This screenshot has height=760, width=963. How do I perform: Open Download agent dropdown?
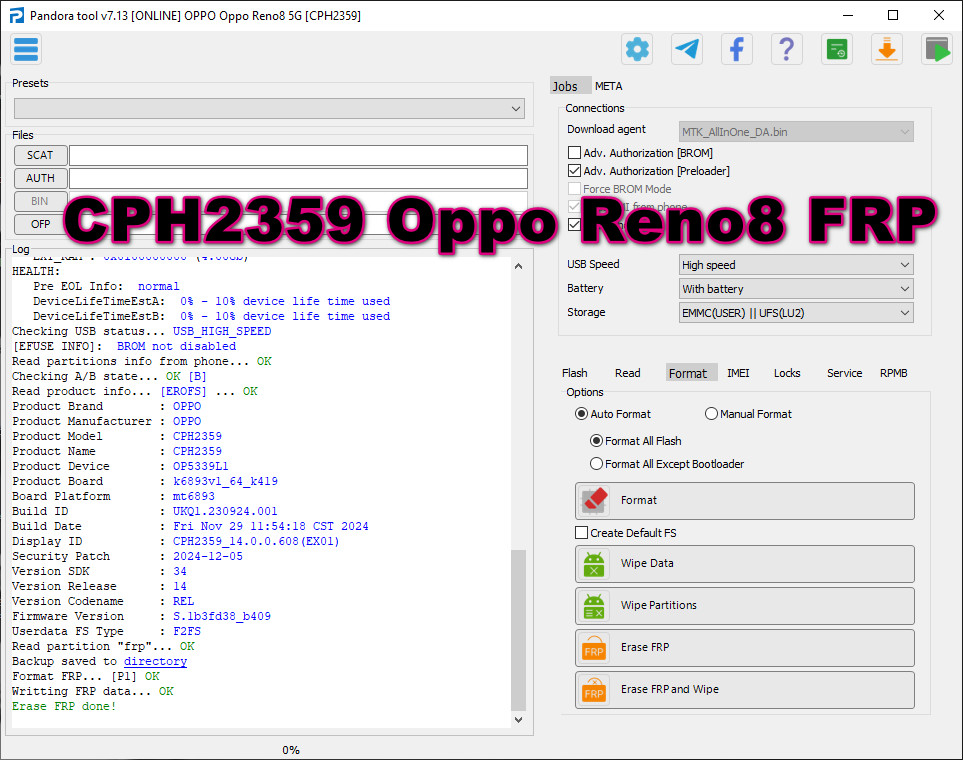click(796, 131)
